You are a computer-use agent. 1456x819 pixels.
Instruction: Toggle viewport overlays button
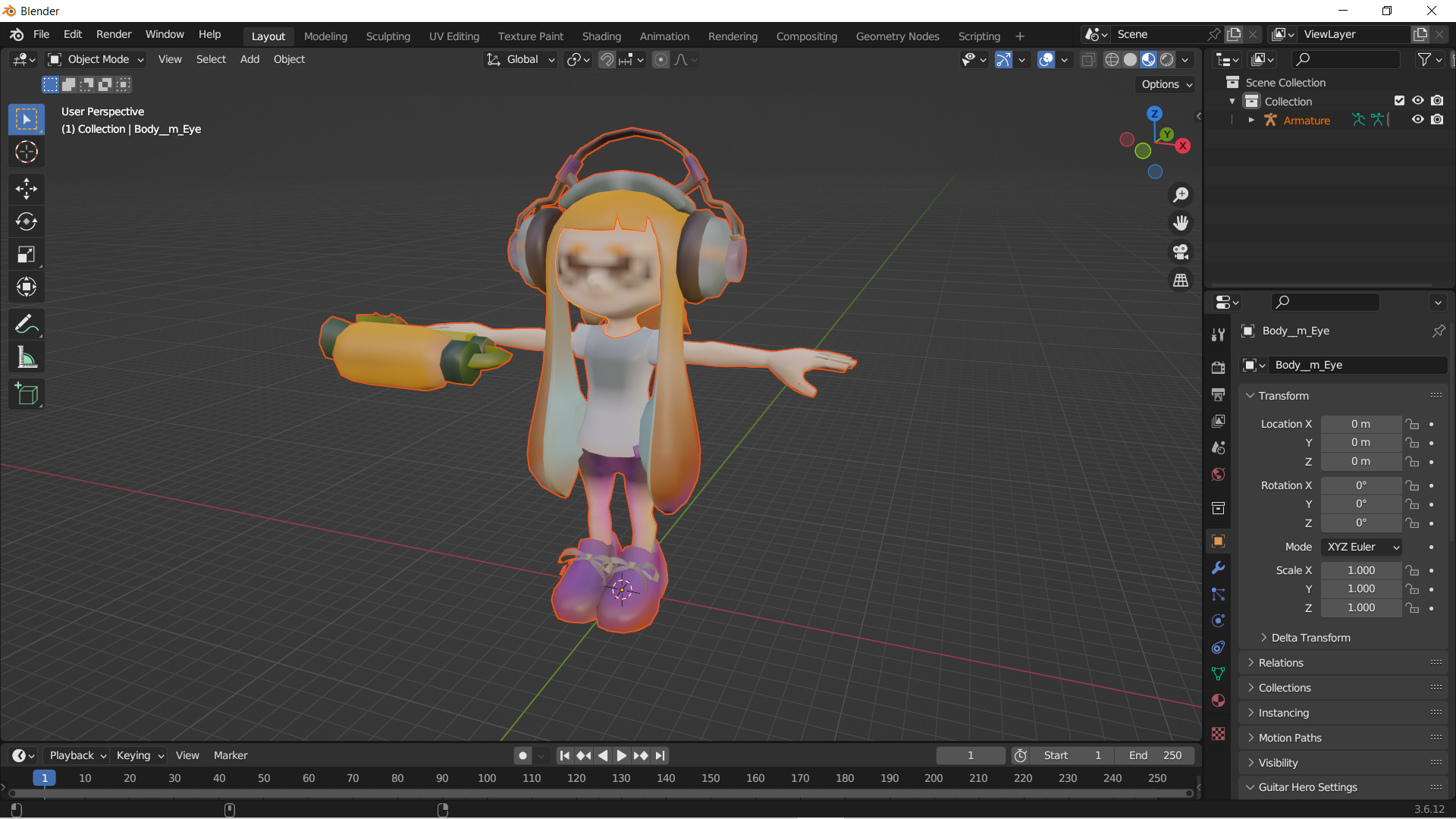pyautogui.click(x=1046, y=60)
